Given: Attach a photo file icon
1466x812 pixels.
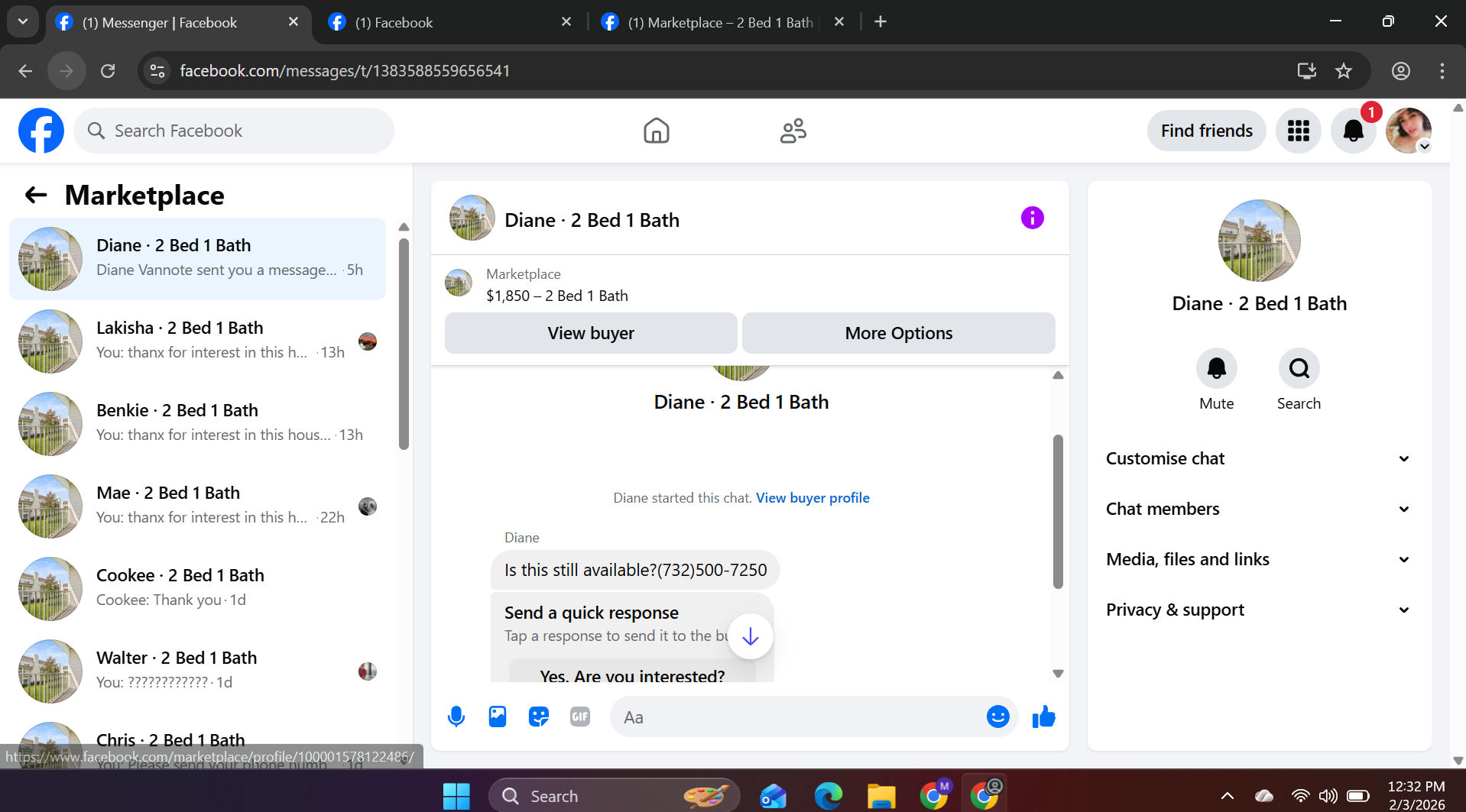Looking at the screenshot, I should coord(498,717).
